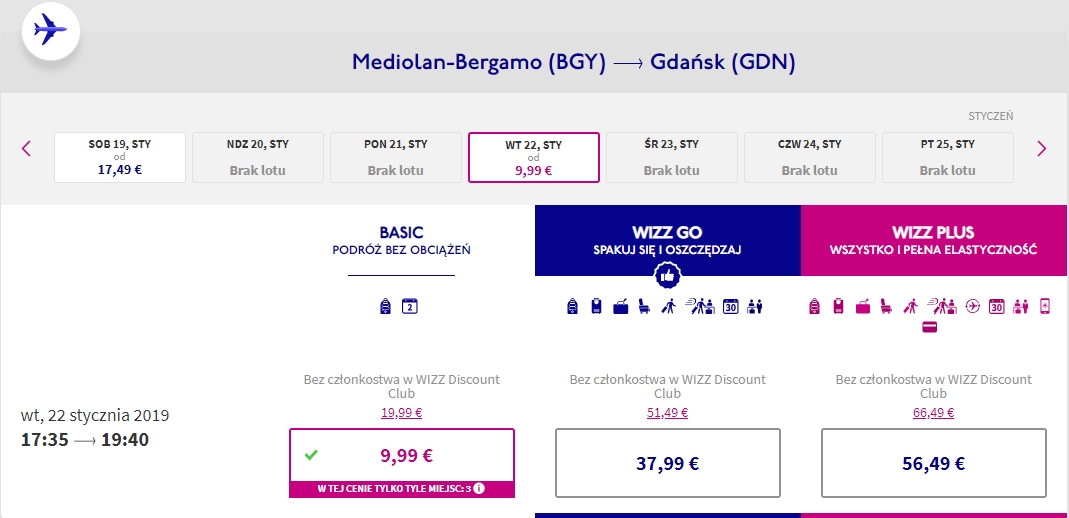Click the WIZZ Go calendar 30 icon
The height and width of the screenshot is (518, 1069).
(730, 307)
